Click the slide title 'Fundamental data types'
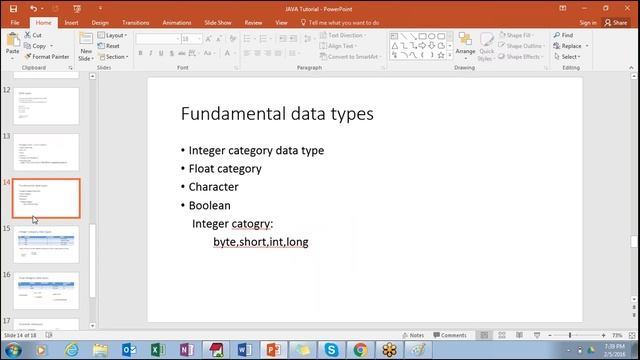640x360 pixels. point(277,114)
